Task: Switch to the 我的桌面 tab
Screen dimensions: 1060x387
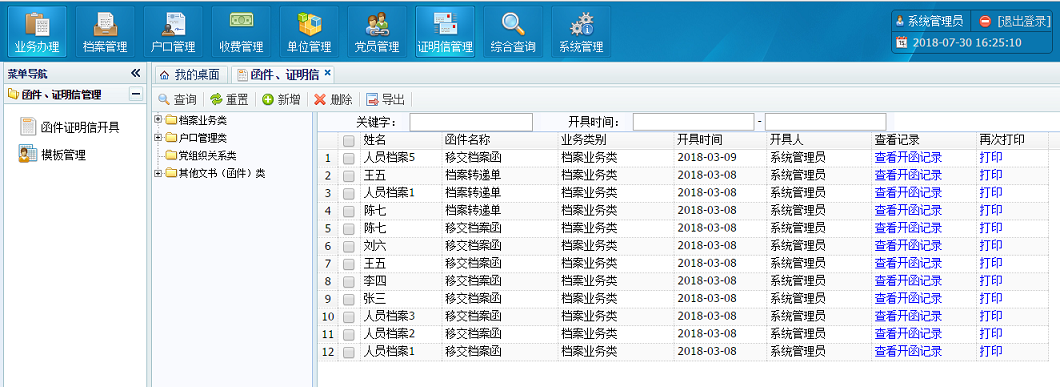Action: point(190,74)
